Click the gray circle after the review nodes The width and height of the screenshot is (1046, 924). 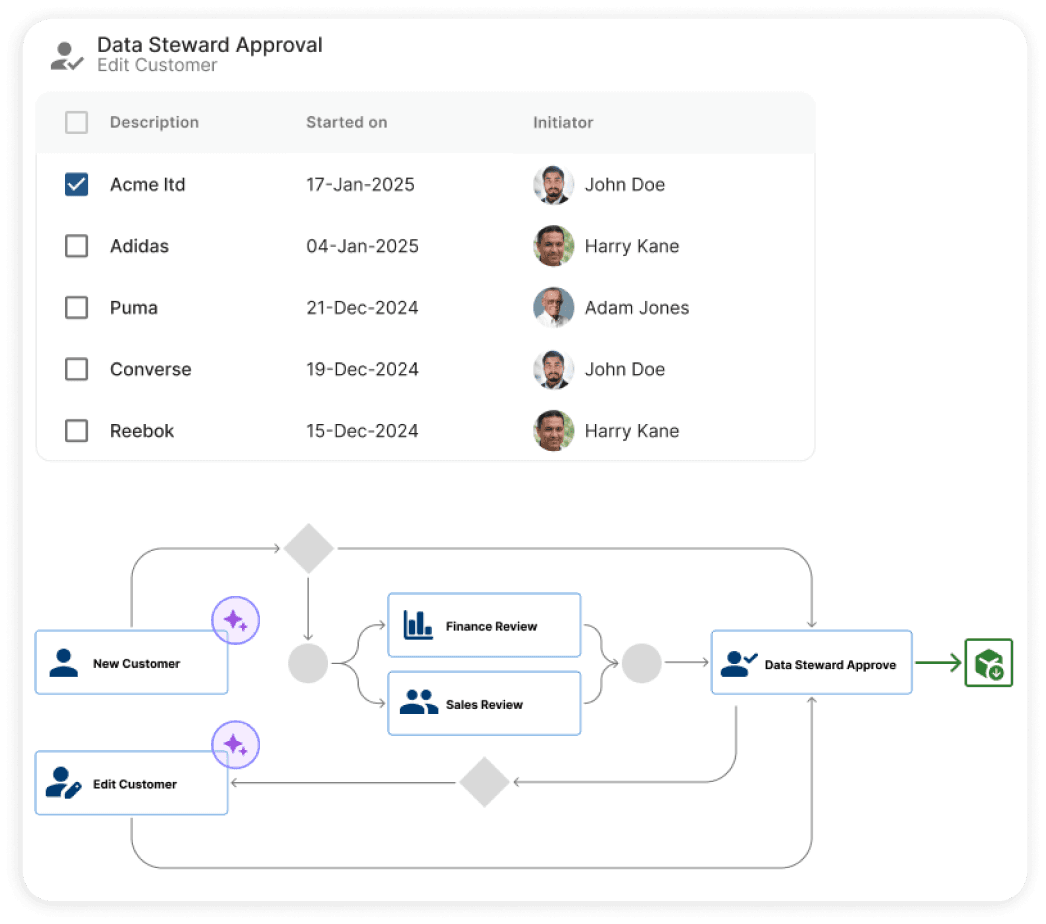pyautogui.click(x=642, y=663)
